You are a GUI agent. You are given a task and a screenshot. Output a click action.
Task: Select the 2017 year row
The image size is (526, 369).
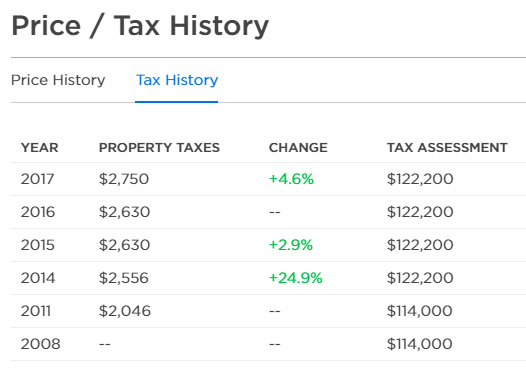tap(268, 179)
